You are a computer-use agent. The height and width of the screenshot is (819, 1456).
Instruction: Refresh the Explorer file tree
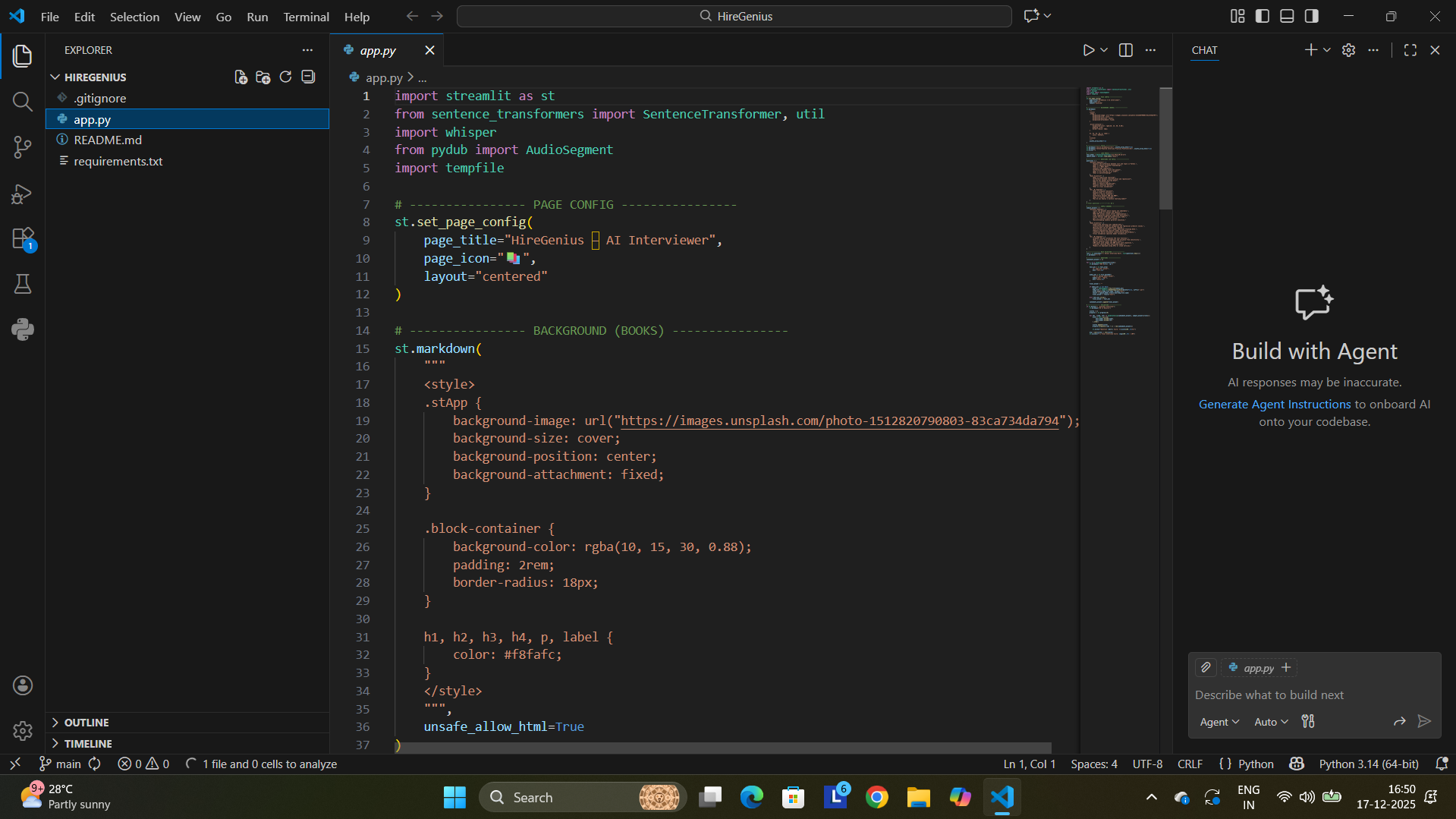click(x=285, y=77)
